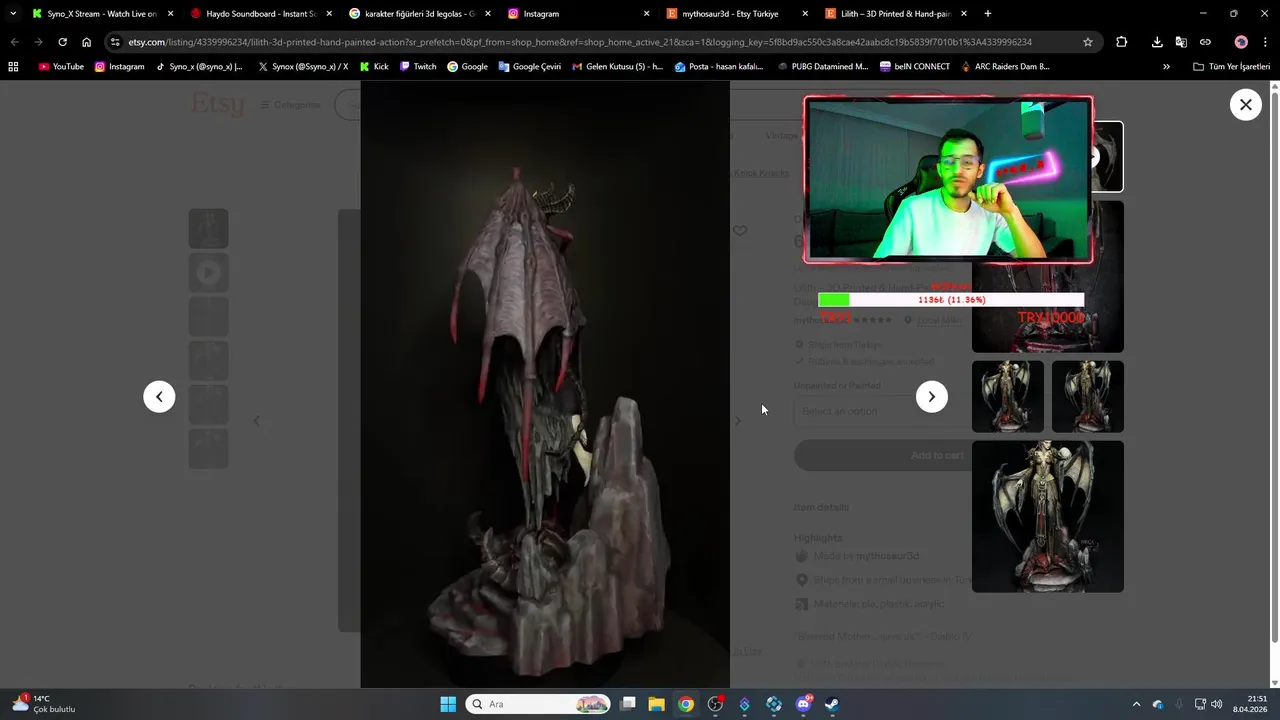View site information for etsy.com

click(116, 42)
